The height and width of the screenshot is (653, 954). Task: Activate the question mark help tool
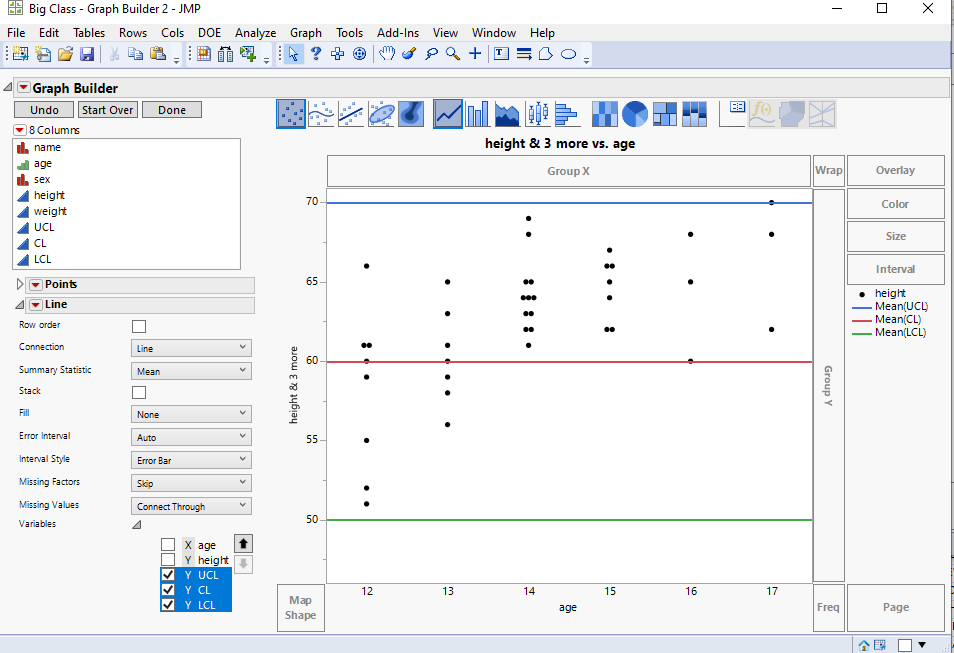pyautogui.click(x=315, y=54)
